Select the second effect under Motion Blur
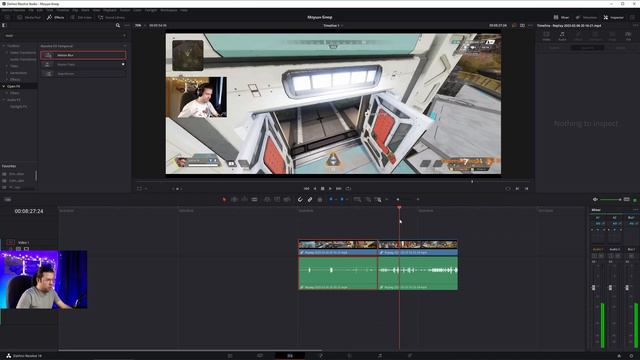This screenshot has height=360, width=640. coord(83,64)
